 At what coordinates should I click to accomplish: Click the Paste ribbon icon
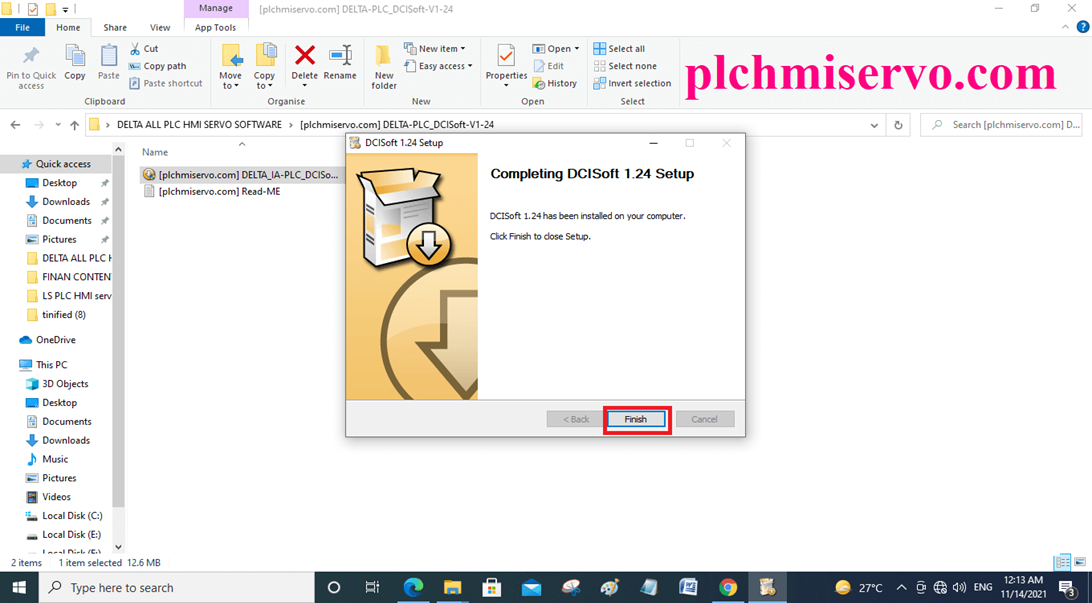pyautogui.click(x=109, y=63)
